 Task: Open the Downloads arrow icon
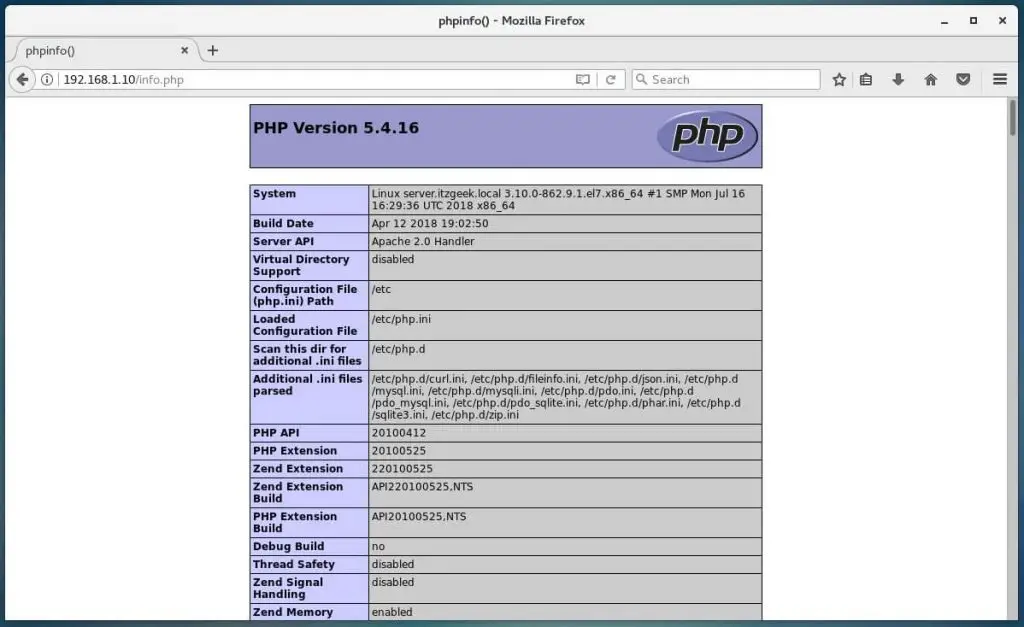[898, 80]
